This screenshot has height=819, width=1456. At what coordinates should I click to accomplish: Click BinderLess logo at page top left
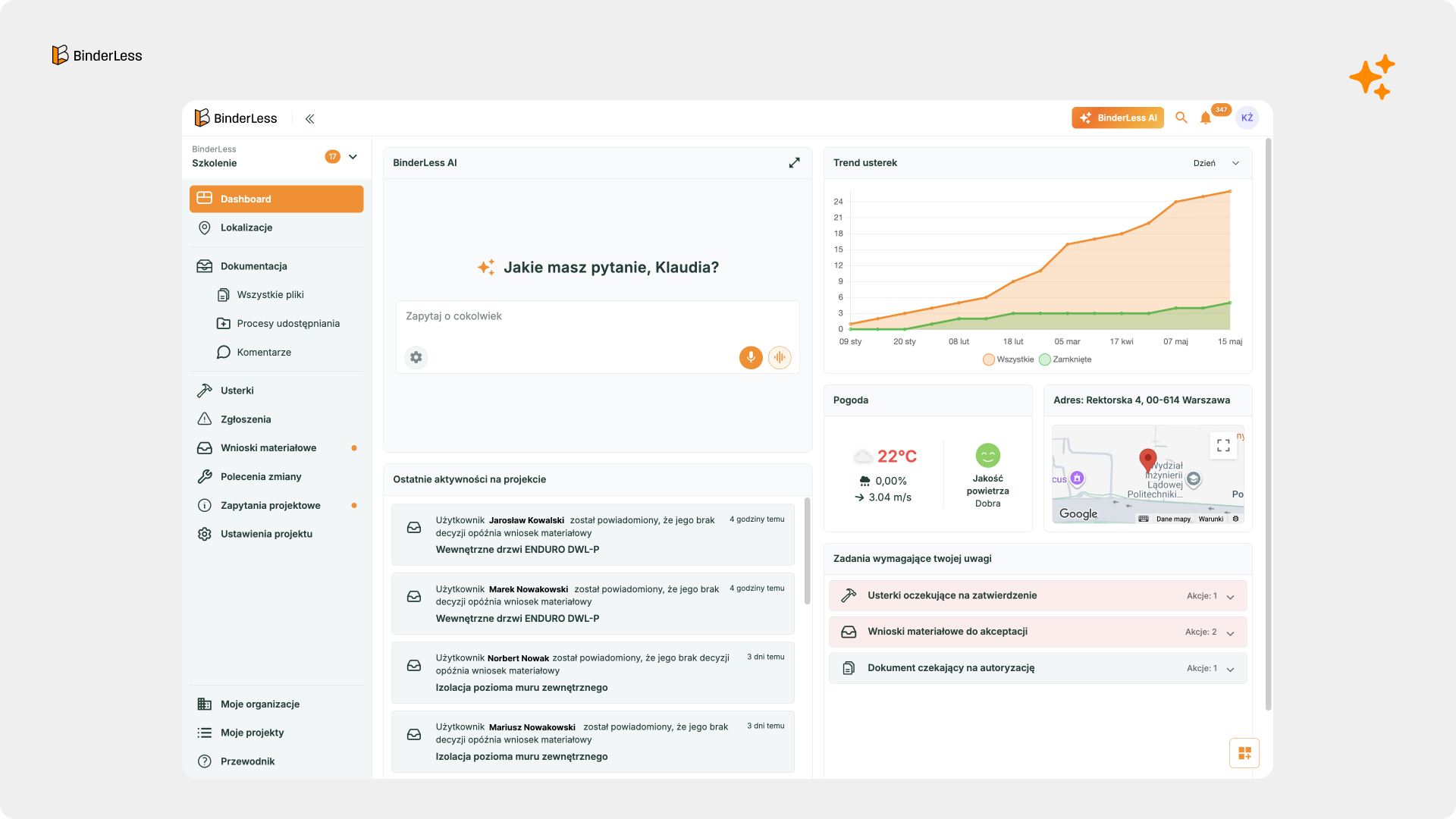(97, 55)
